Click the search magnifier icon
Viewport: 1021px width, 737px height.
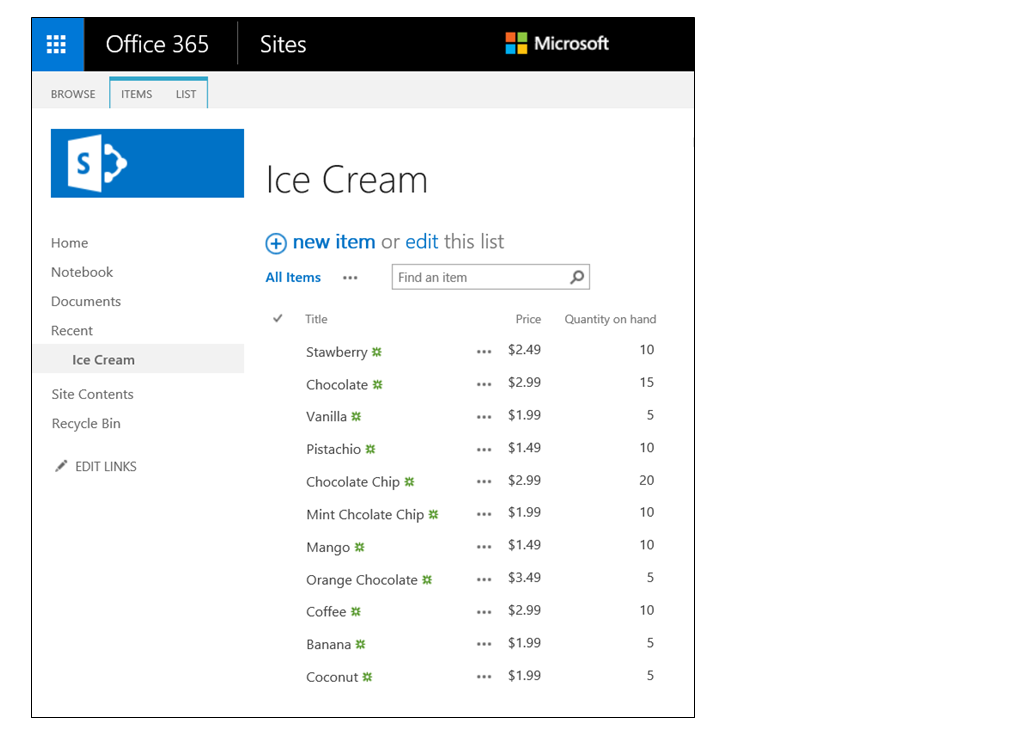point(577,277)
